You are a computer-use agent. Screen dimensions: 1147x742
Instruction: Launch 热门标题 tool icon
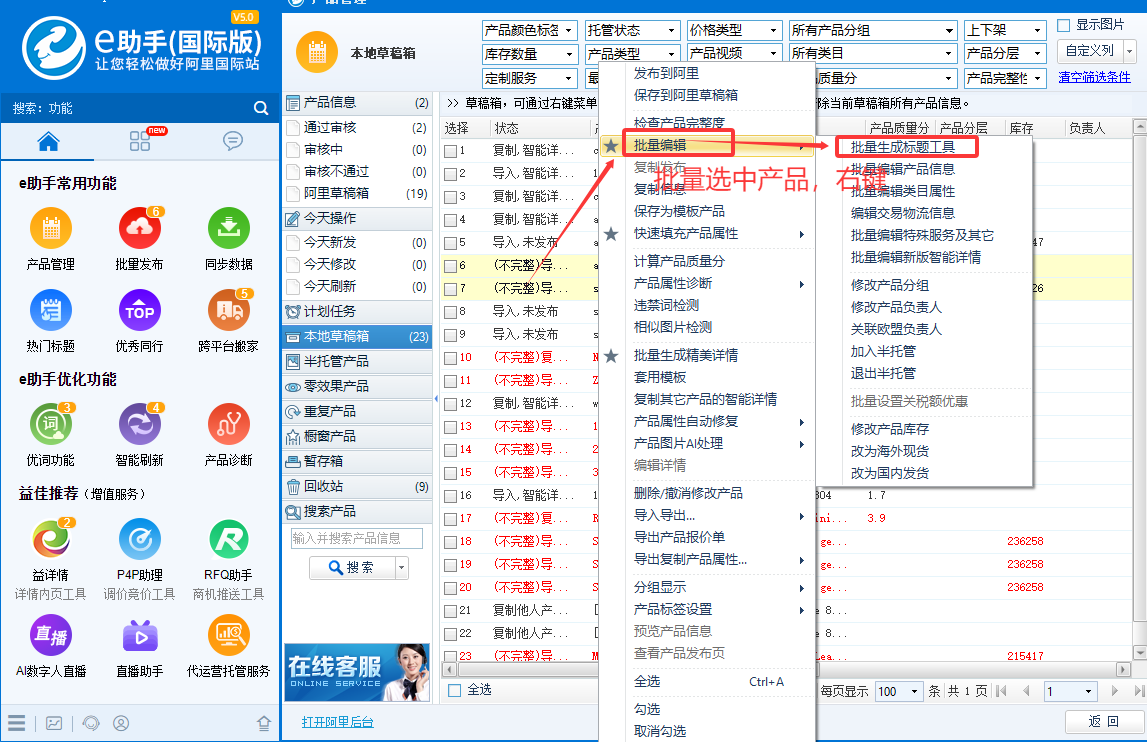[51, 312]
